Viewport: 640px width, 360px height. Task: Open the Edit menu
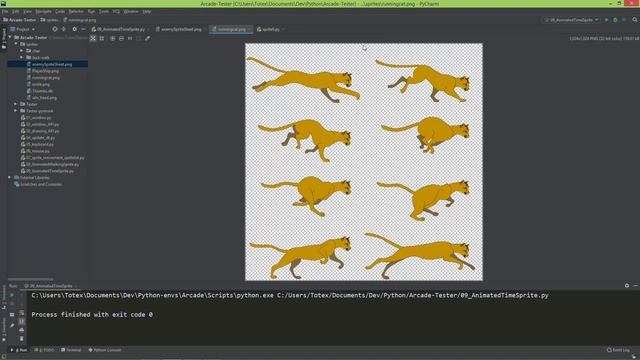click(x=16, y=11)
